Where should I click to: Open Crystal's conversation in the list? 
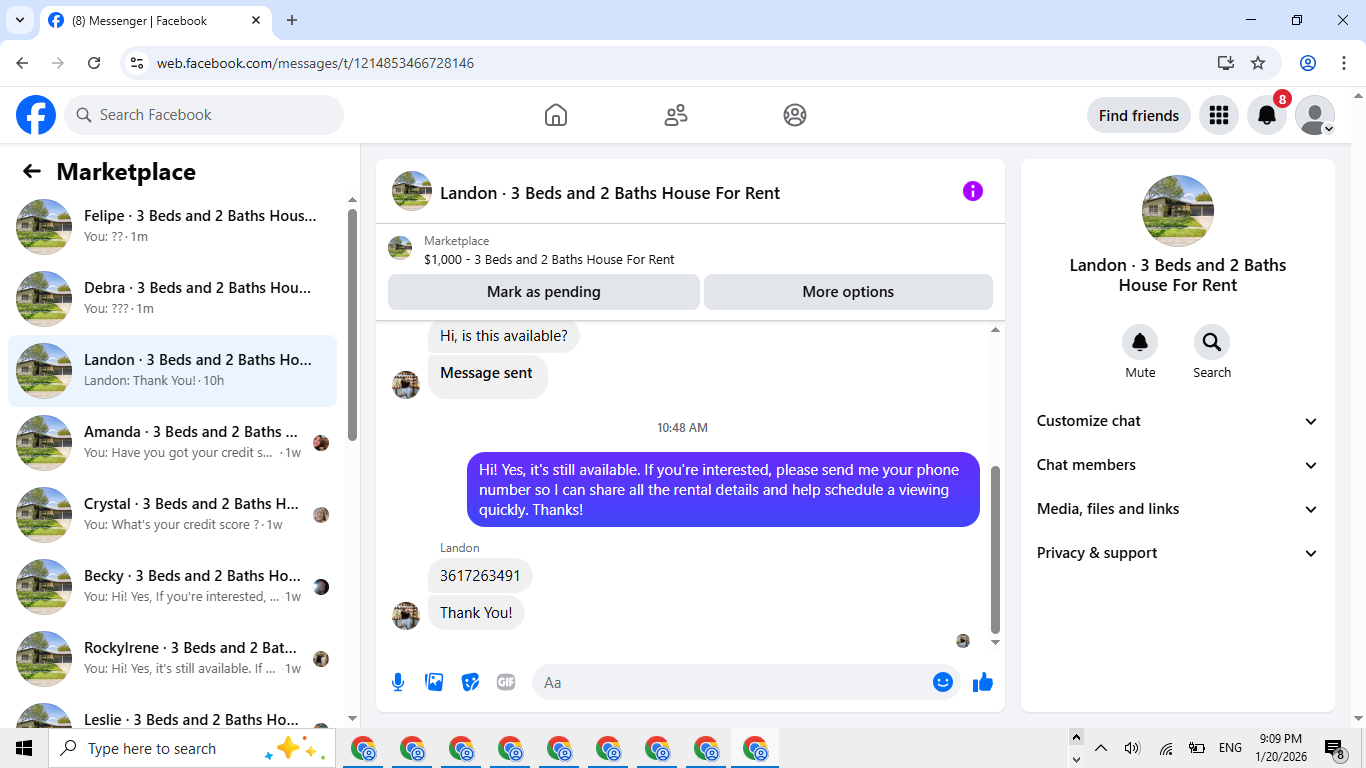point(173,514)
